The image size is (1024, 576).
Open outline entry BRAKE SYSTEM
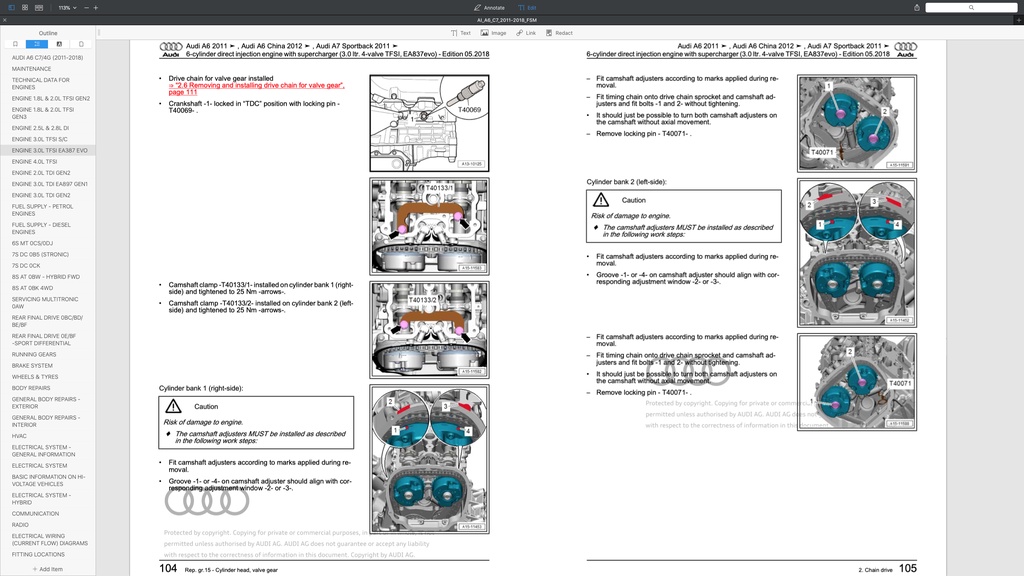click(x=31, y=366)
